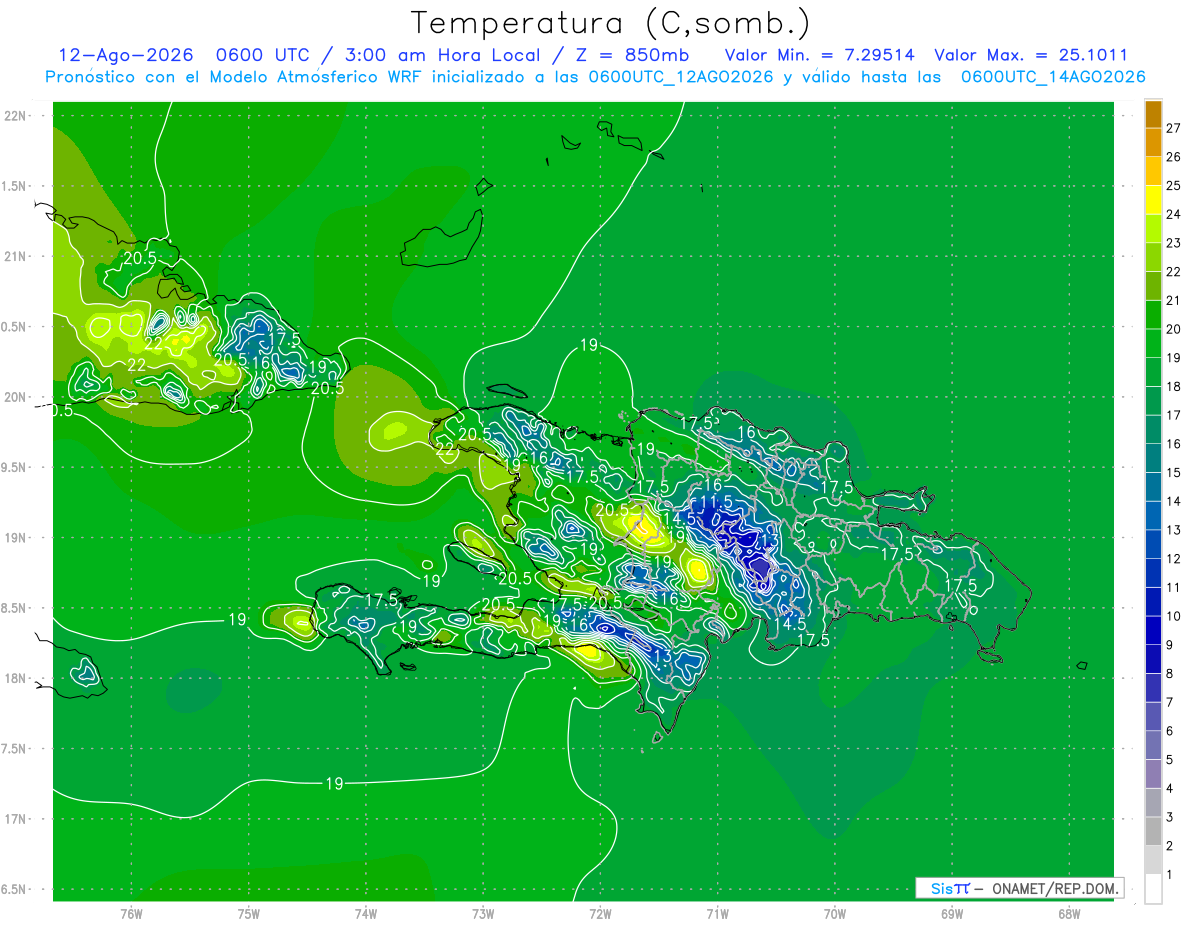Click the gray swatch between legend 3 and 4
Viewport: 1200px width, 927px height.
pos(1153,802)
